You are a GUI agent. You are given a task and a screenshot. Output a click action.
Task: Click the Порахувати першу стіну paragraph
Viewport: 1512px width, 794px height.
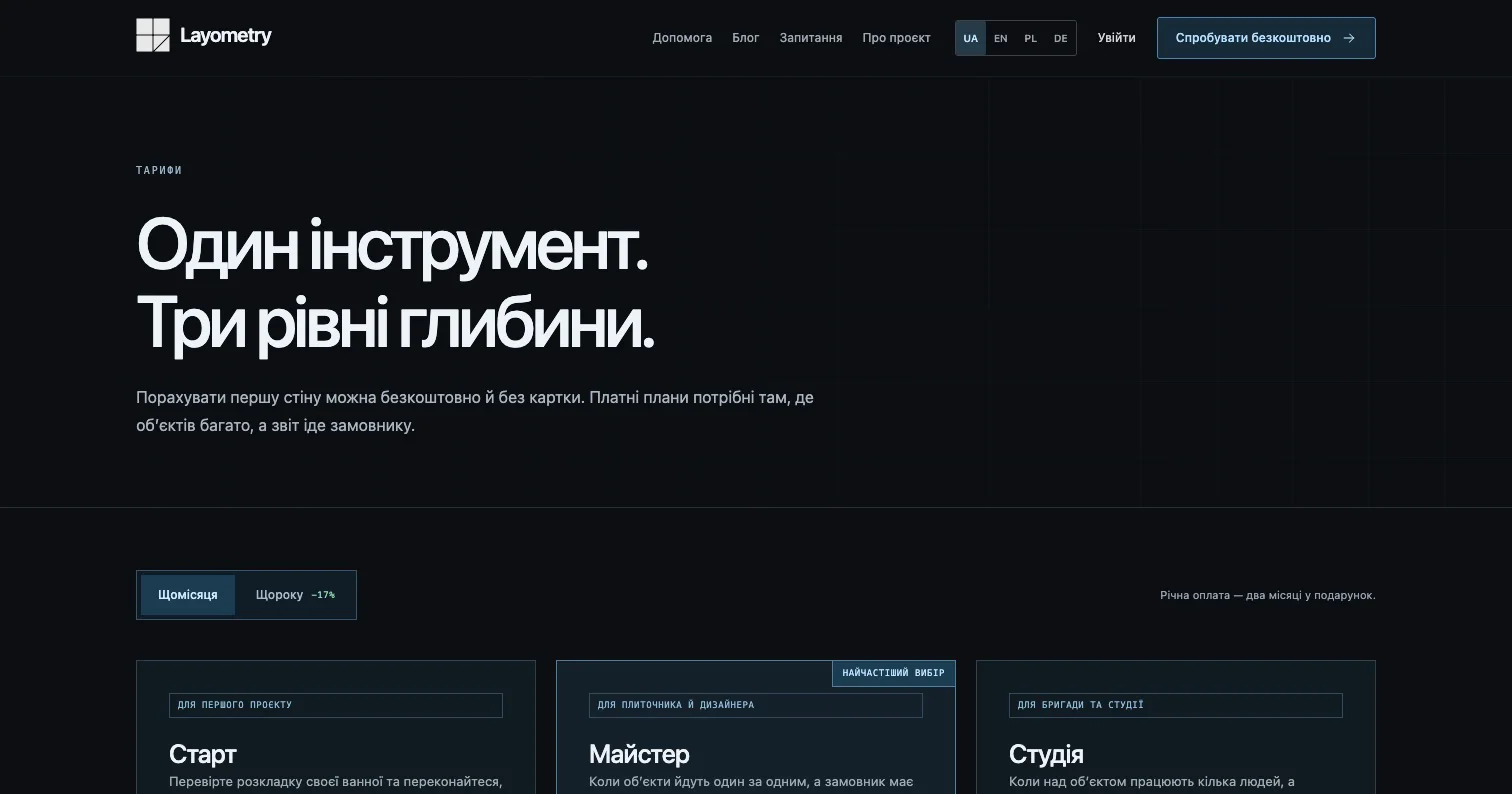point(475,411)
